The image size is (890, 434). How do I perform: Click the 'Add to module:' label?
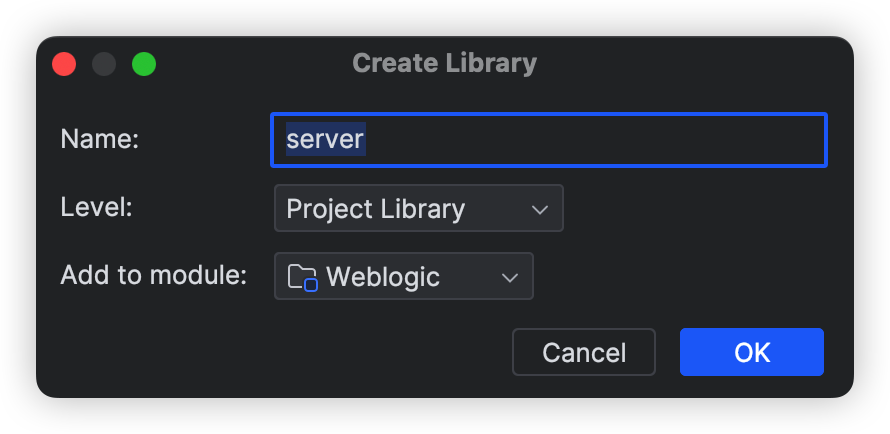(x=154, y=276)
